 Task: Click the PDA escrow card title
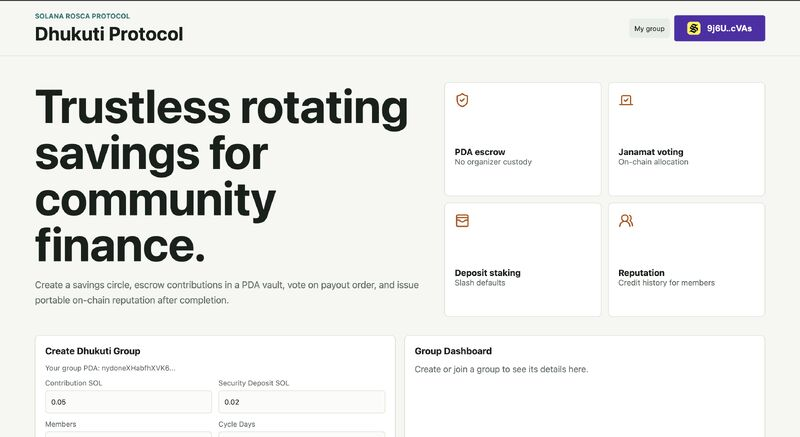[480, 152]
